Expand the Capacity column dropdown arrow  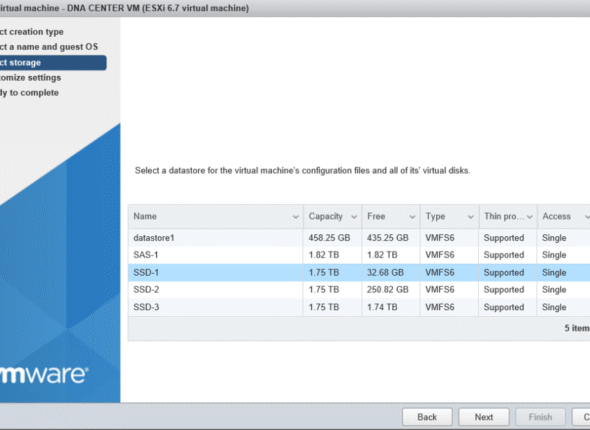tap(354, 217)
